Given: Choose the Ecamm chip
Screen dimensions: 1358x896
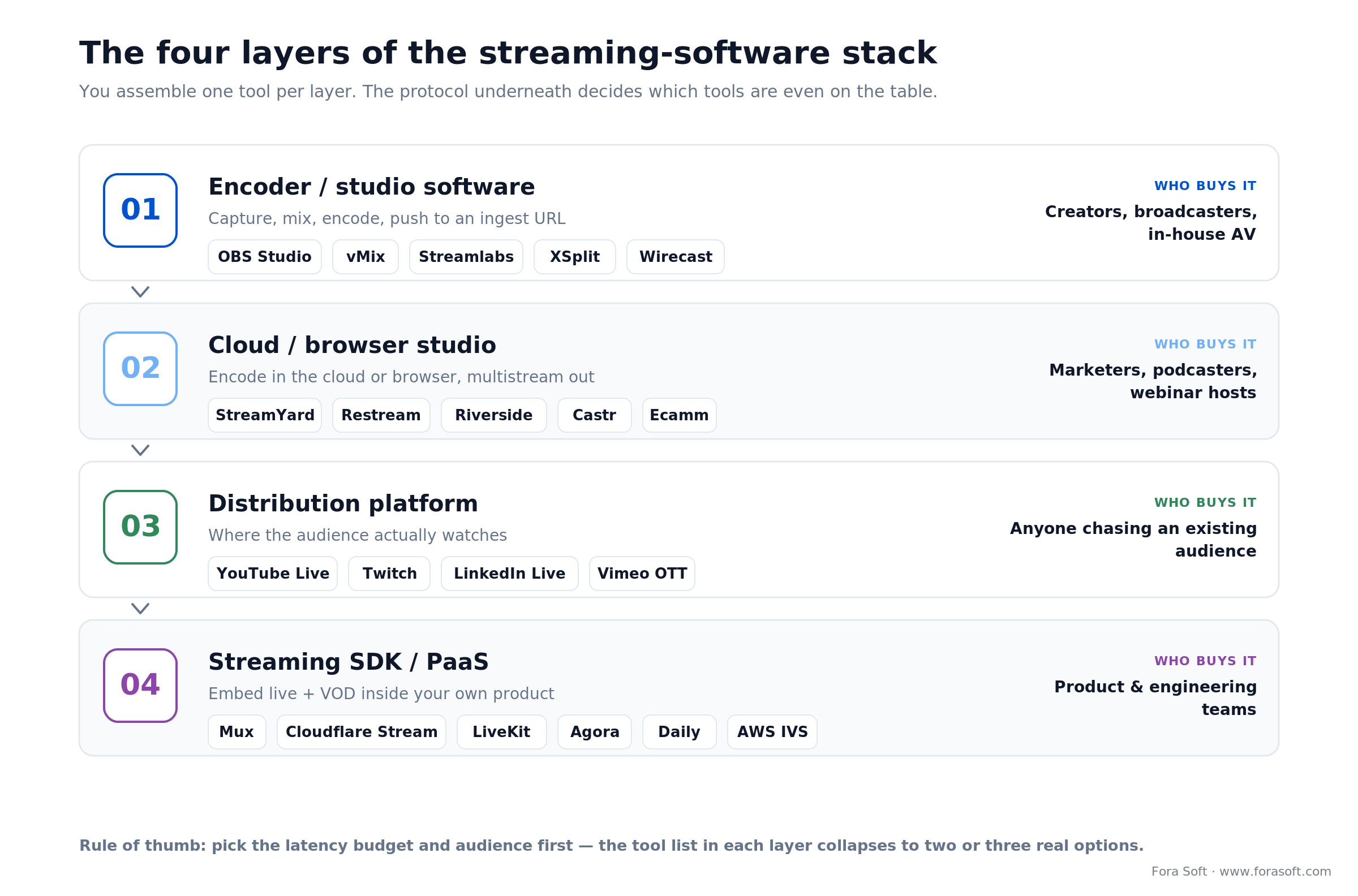Looking at the screenshot, I should [x=679, y=415].
